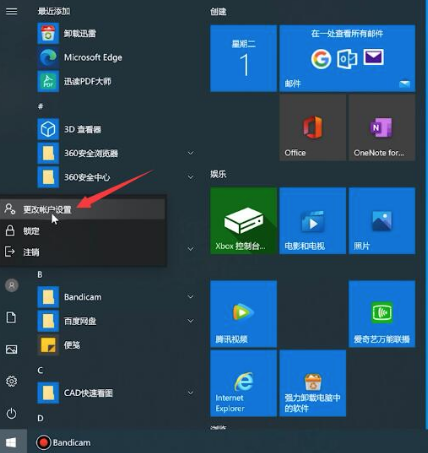
Task: Open the Pictures icon in sidebar
Action: [12, 349]
